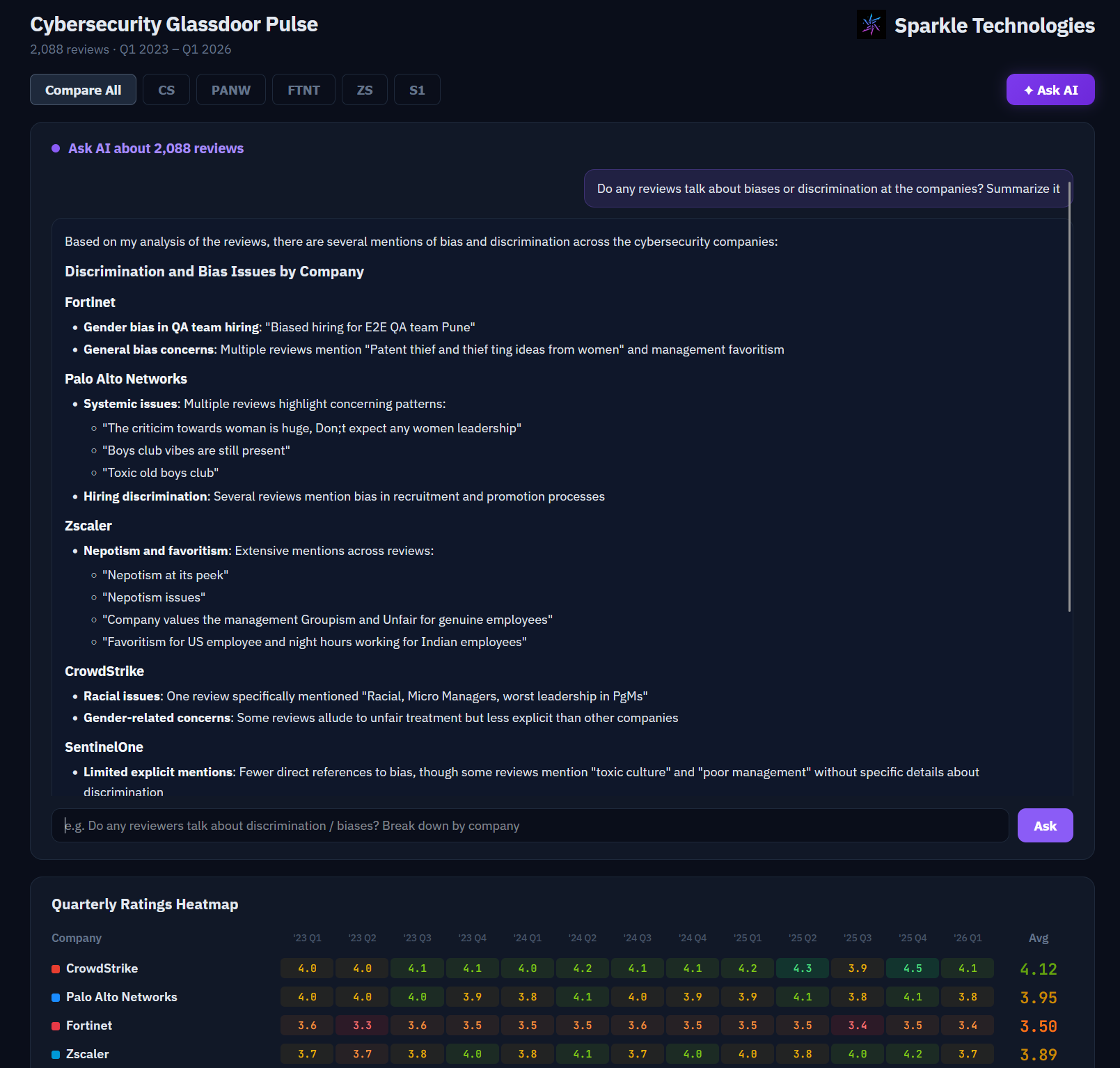
Task: Click the AI response panel scrollbar
Action: (x=1069, y=397)
